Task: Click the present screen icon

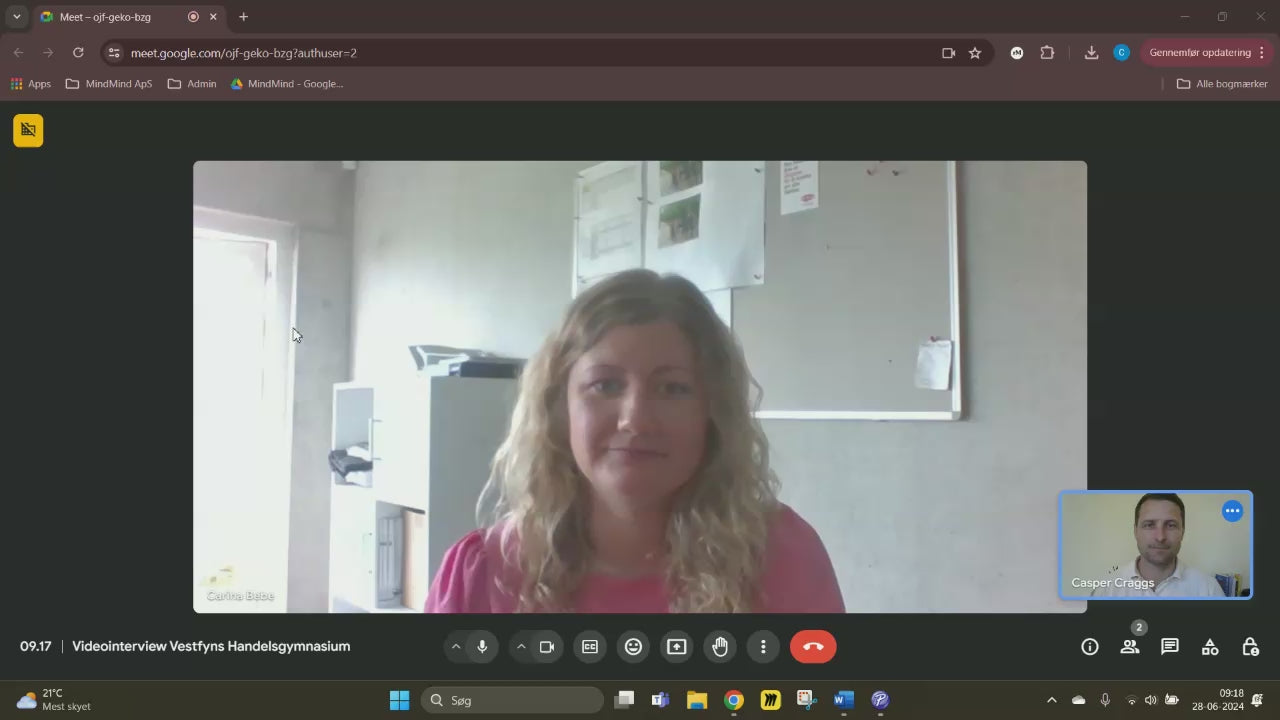Action: click(677, 647)
